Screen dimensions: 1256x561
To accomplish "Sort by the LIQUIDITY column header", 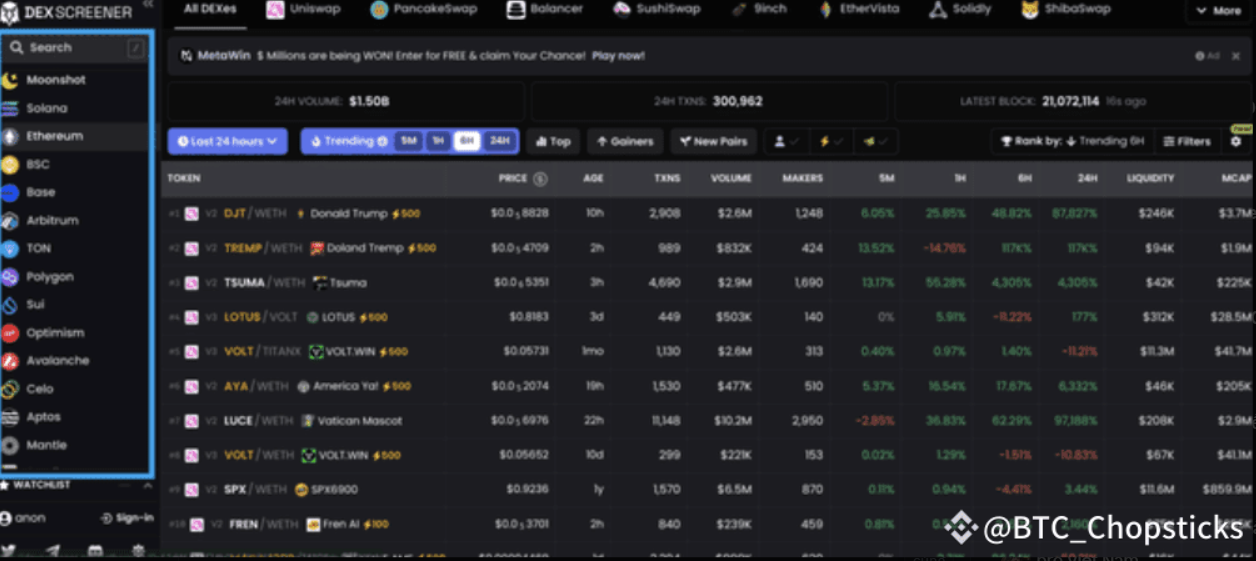I will tap(1149, 178).
